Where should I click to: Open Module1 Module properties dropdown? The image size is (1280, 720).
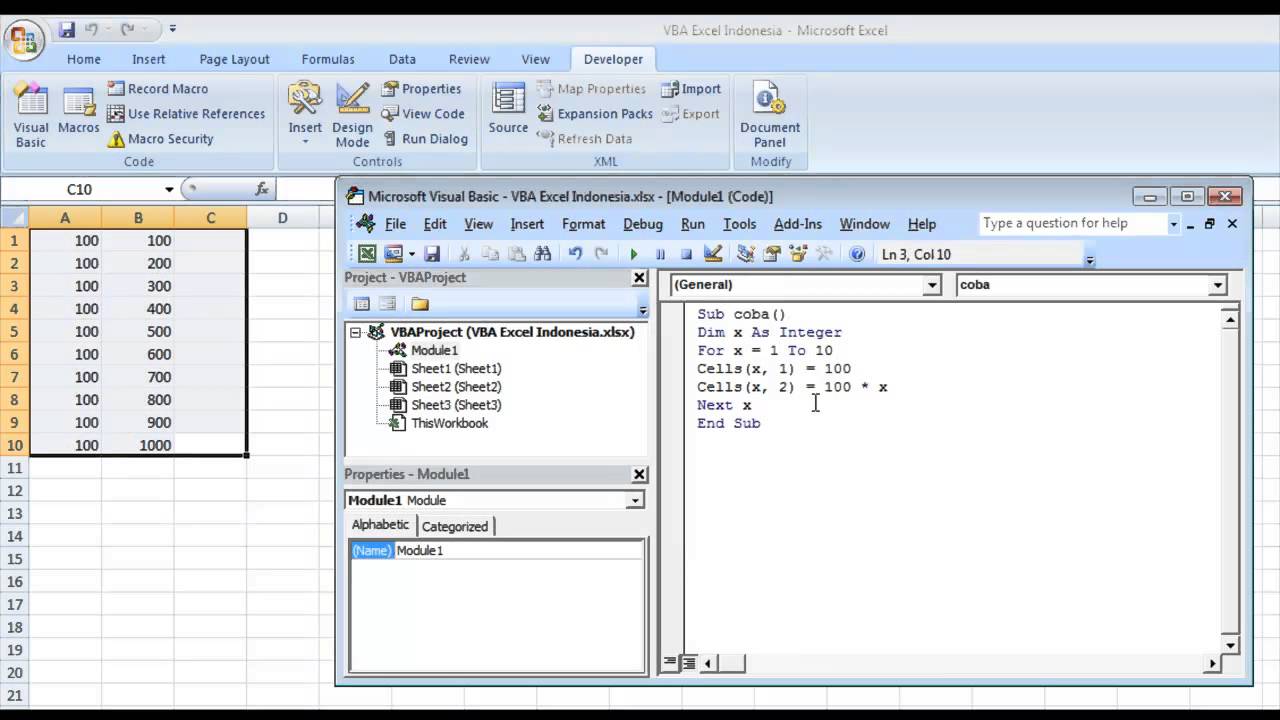635,500
